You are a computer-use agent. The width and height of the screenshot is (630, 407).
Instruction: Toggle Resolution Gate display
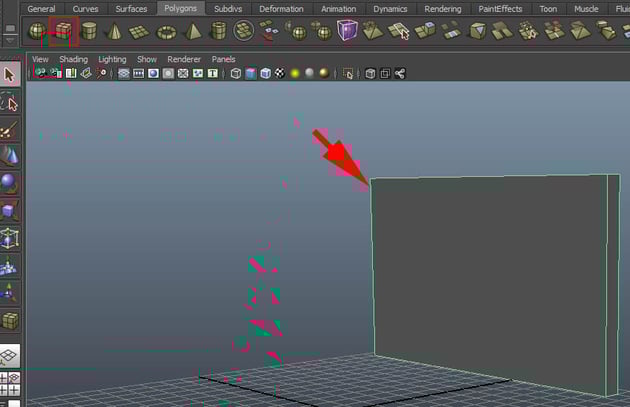tap(153, 74)
